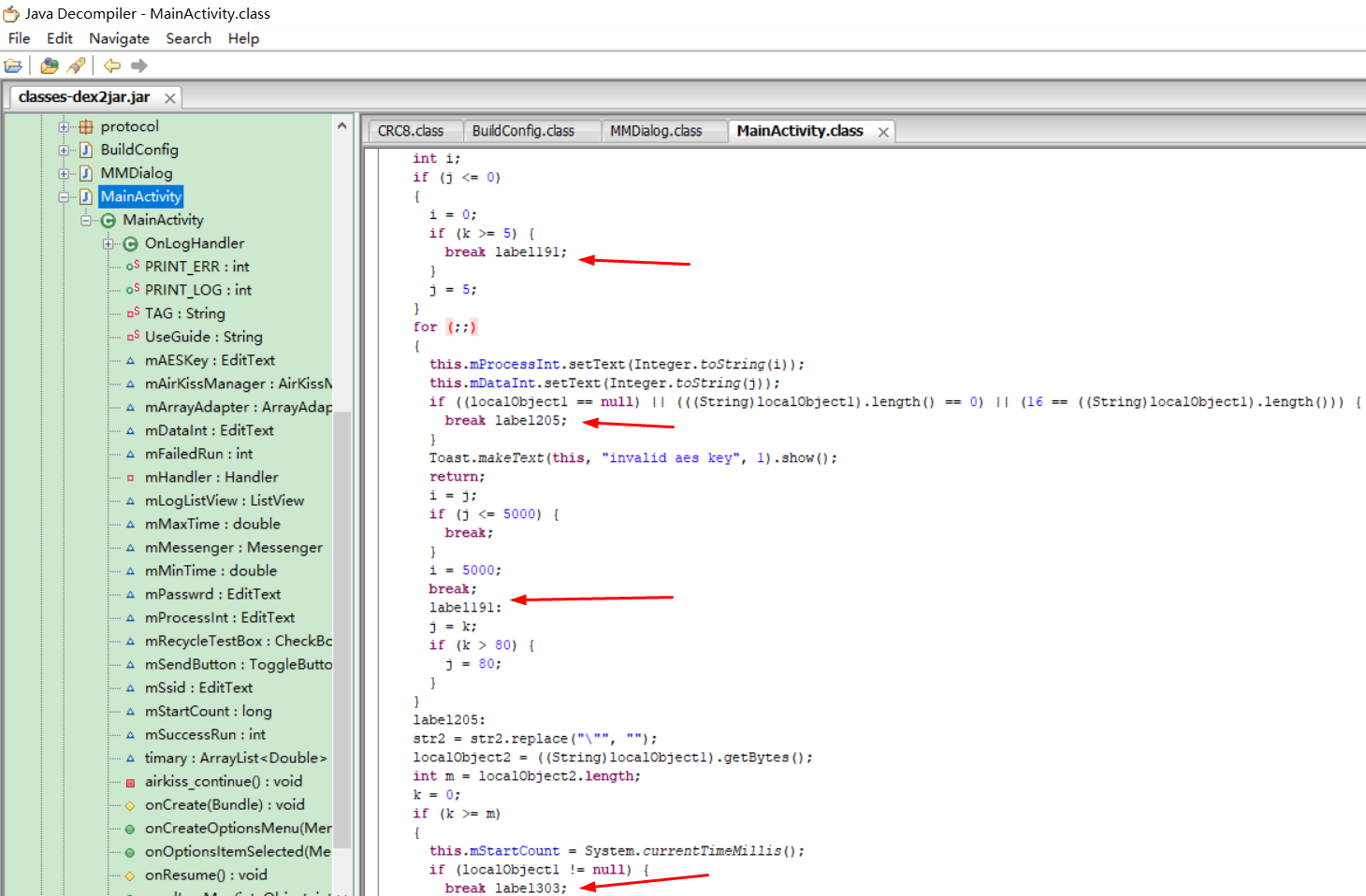Select mLogListView : ListView field
This screenshot has width=1366, height=896.
coord(225,500)
